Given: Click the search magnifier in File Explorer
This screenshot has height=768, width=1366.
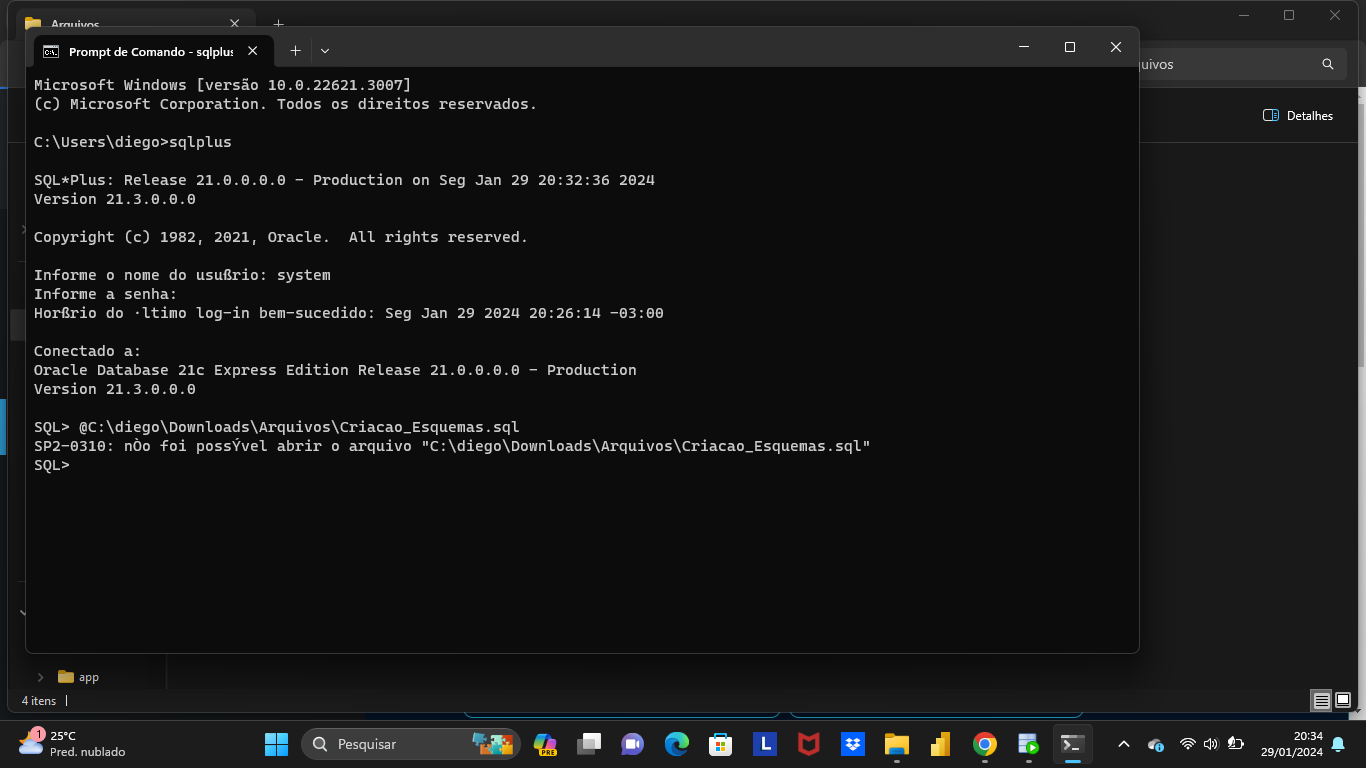Looking at the screenshot, I should click(x=1328, y=64).
